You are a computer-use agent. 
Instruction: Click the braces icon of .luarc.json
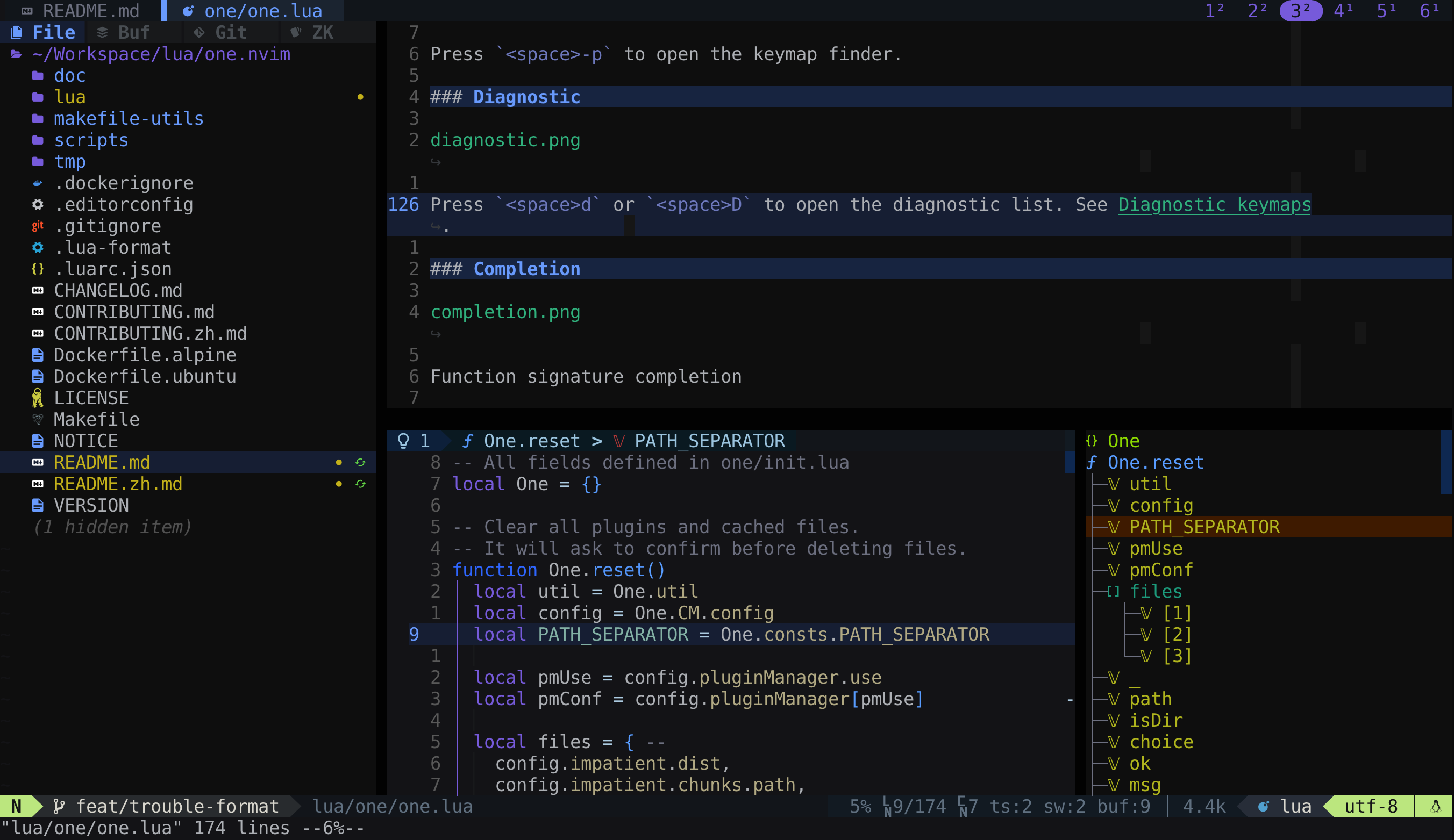(x=38, y=269)
